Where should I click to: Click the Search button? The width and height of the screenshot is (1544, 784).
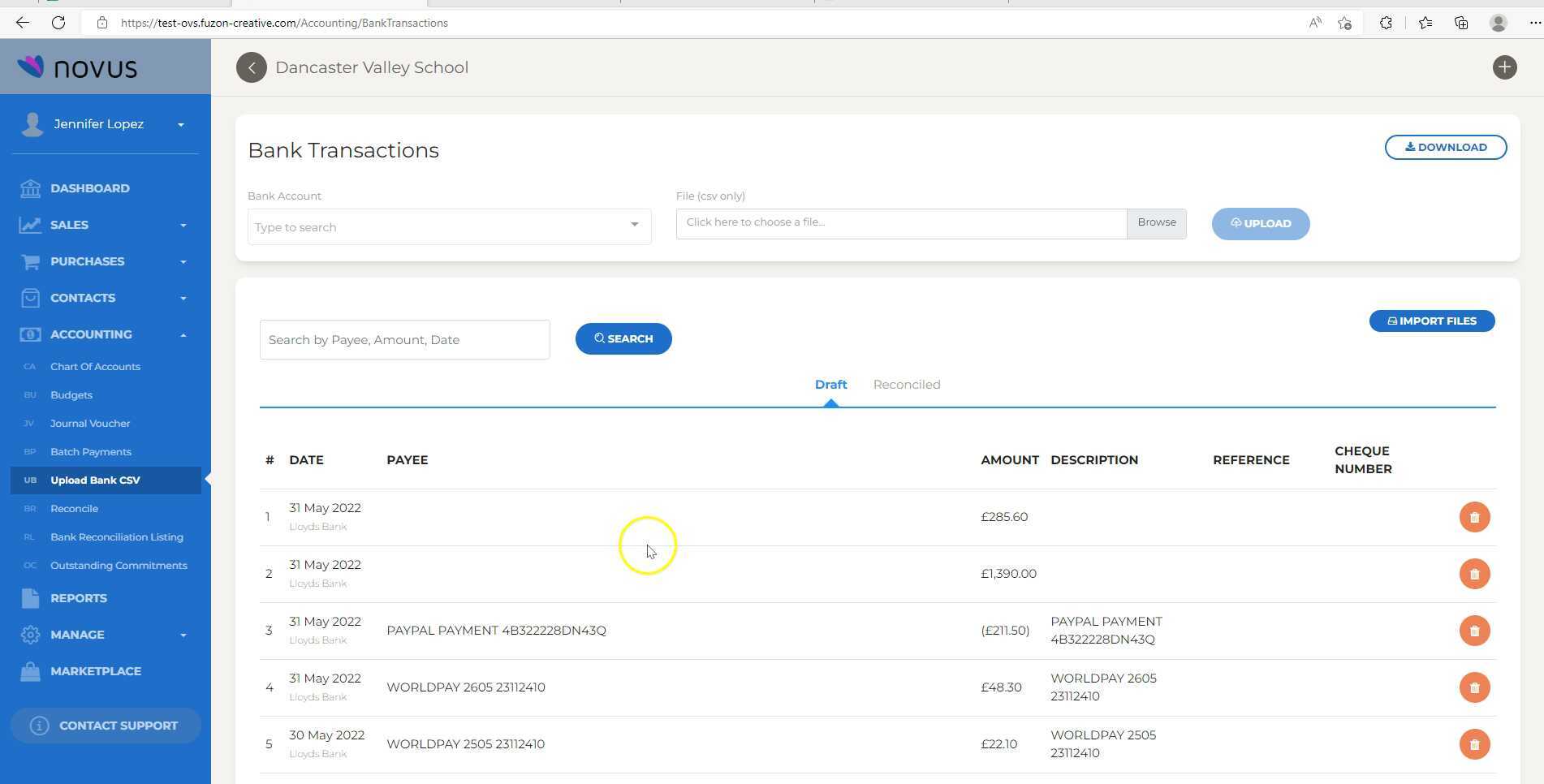(623, 339)
